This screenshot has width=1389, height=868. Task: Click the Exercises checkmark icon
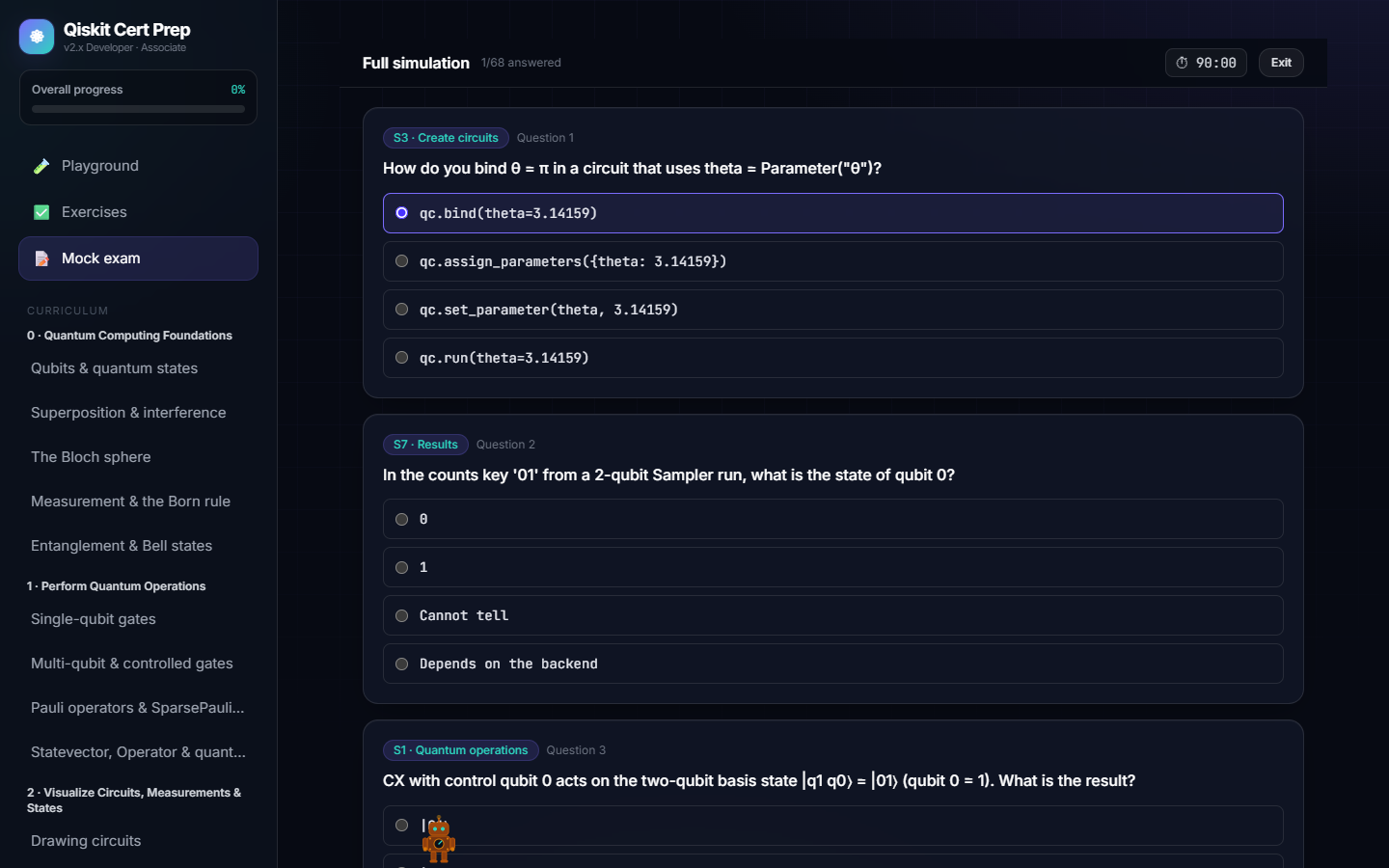click(x=41, y=212)
